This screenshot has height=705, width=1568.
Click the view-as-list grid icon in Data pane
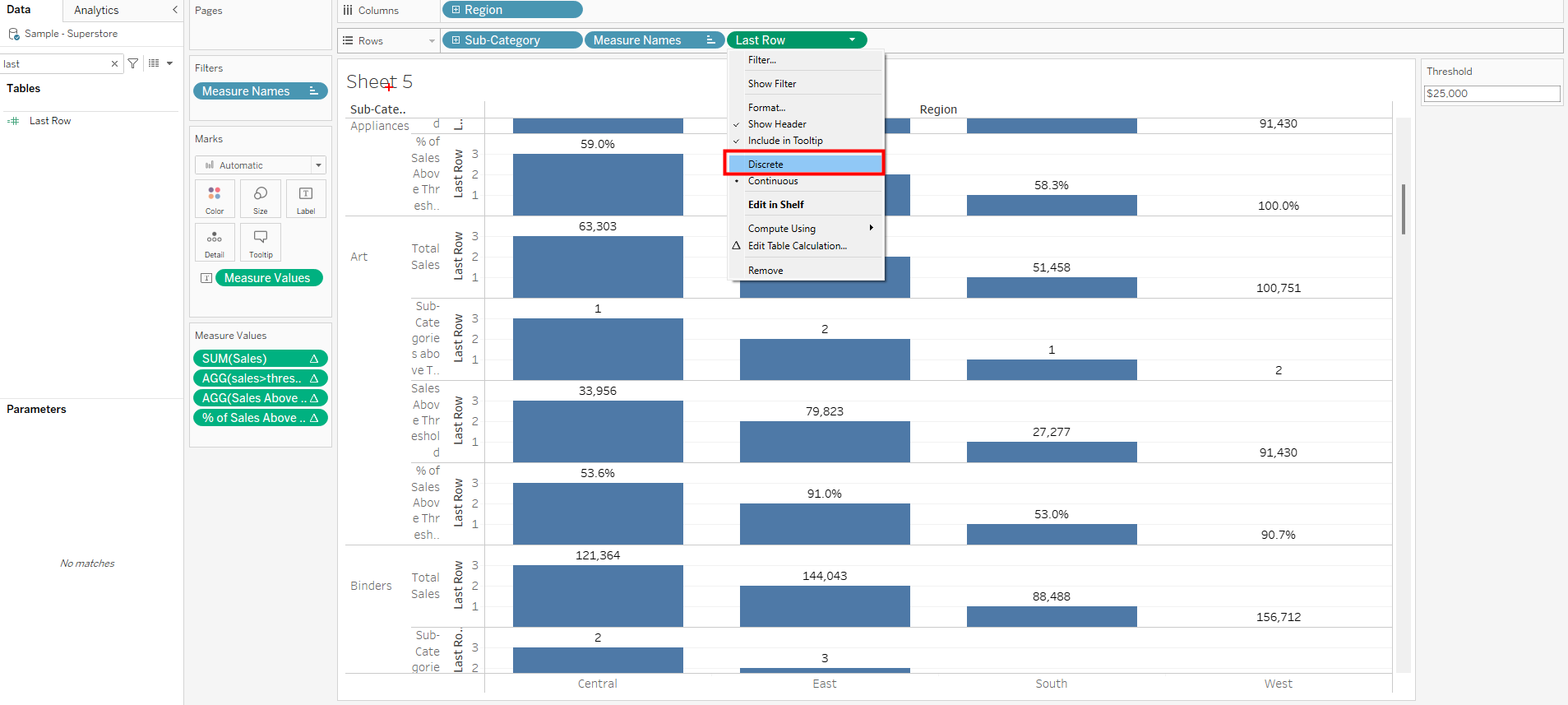(154, 63)
